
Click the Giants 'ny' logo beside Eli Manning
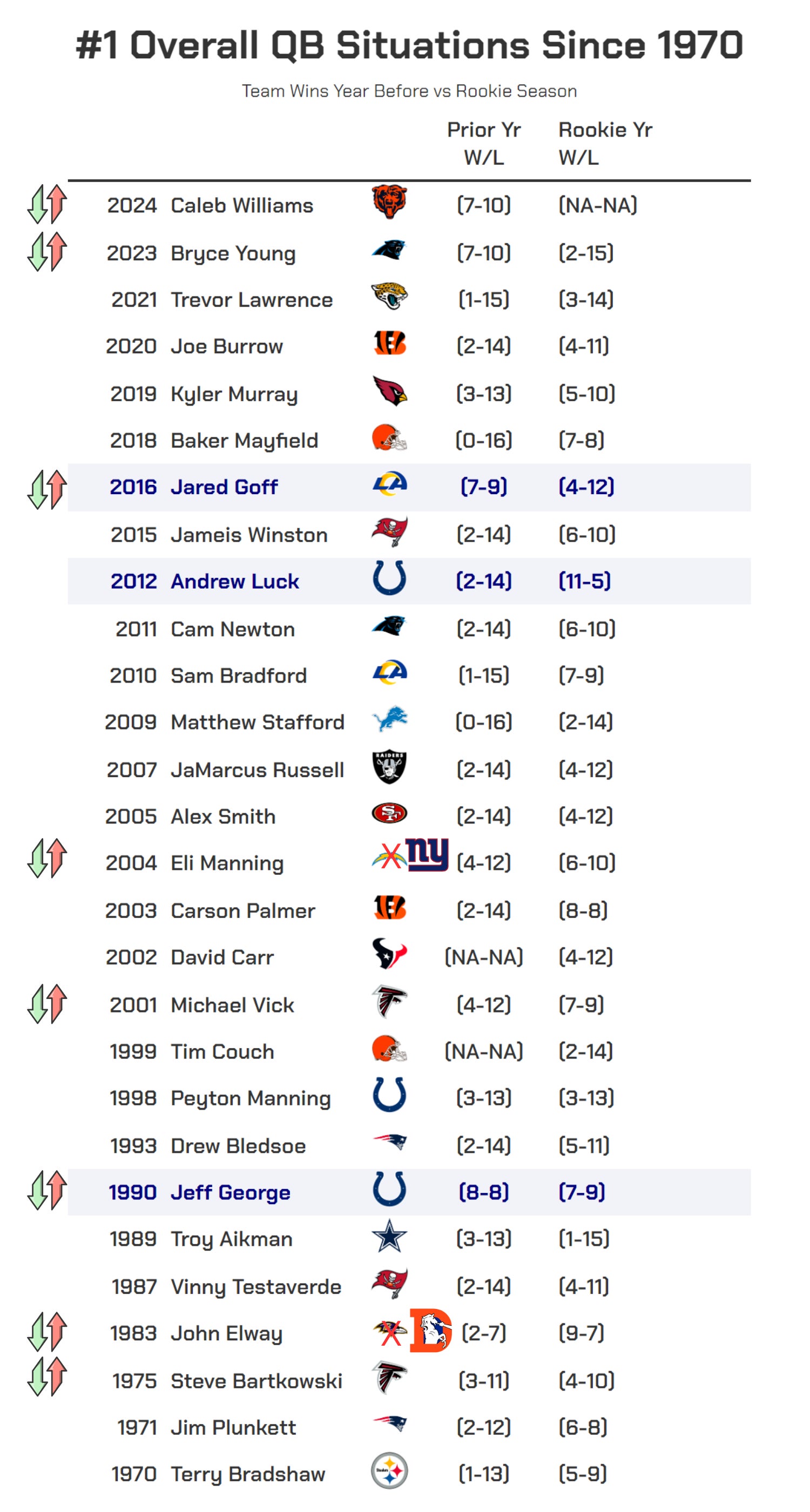click(x=427, y=855)
